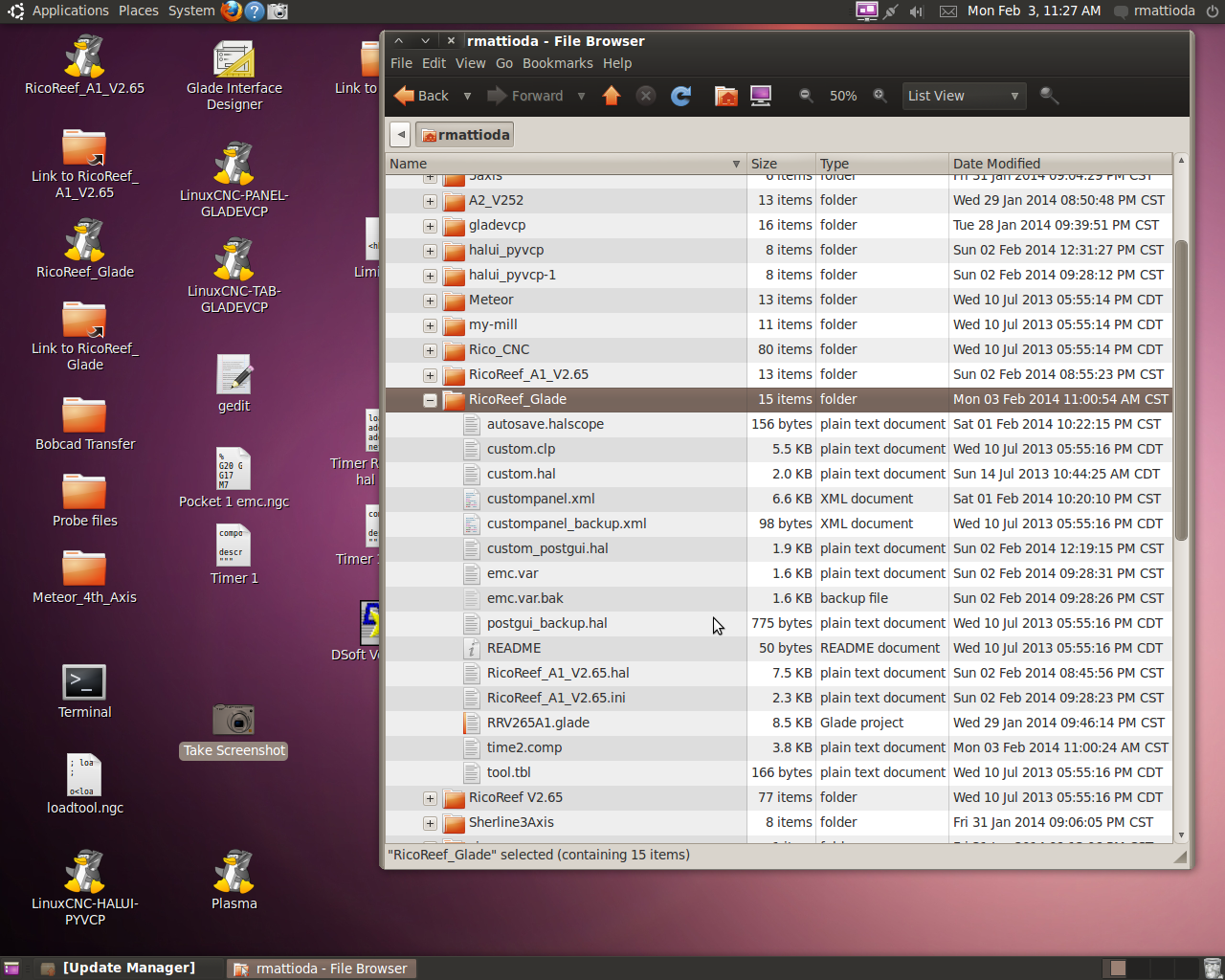Open the Computer icon in toolbar
This screenshot has height=980, width=1225.
761,96
